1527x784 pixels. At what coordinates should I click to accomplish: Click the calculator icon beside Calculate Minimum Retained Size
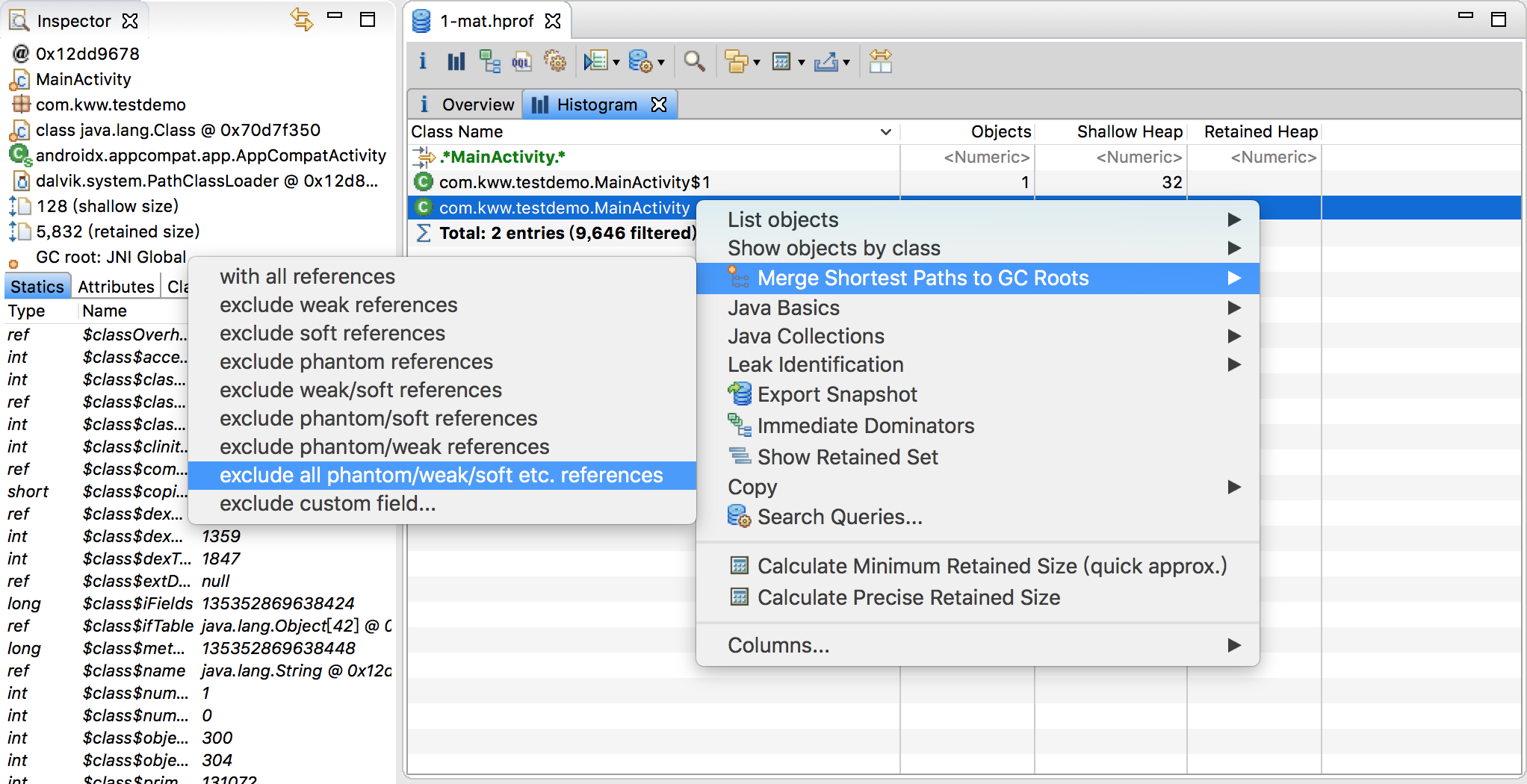coord(740,565)
